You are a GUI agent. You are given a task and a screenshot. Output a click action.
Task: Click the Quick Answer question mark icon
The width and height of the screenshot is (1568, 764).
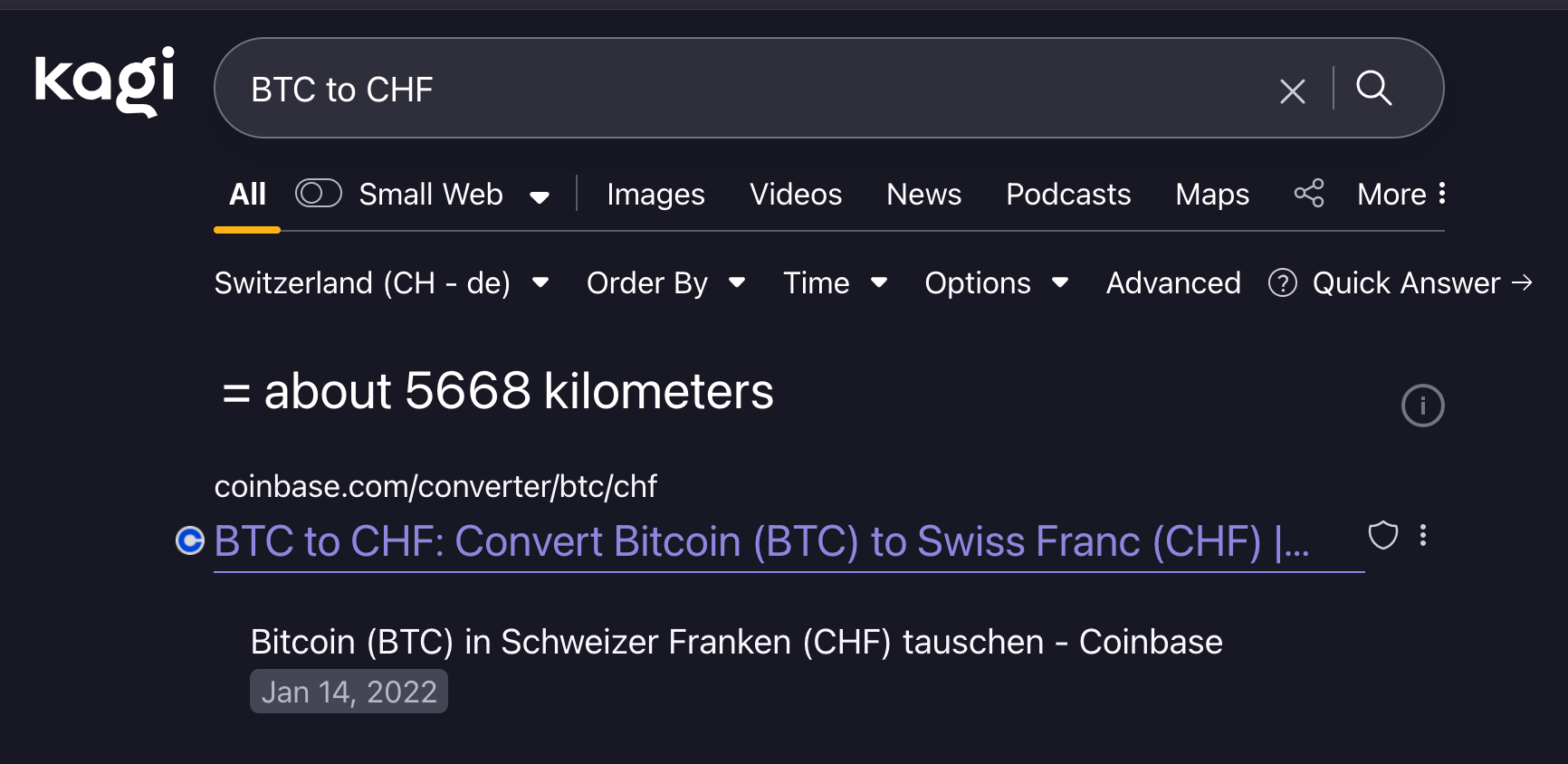click(x=1282, y=283)
